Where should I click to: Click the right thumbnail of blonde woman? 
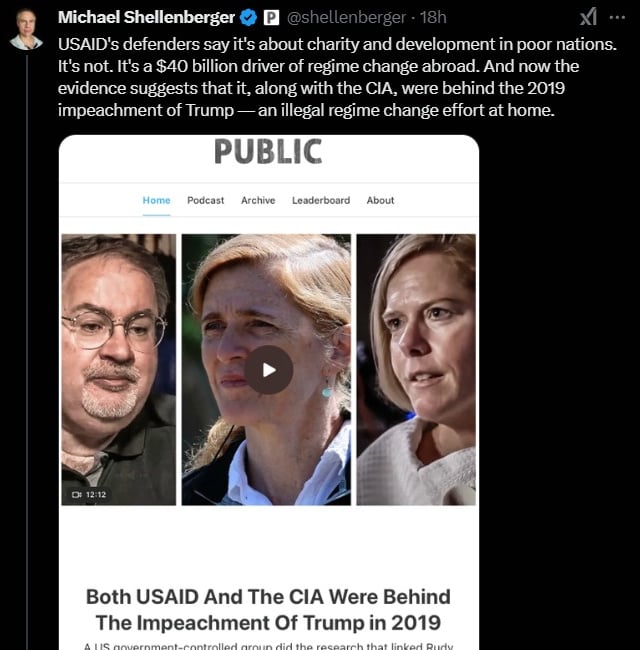(x=416, y=369)
